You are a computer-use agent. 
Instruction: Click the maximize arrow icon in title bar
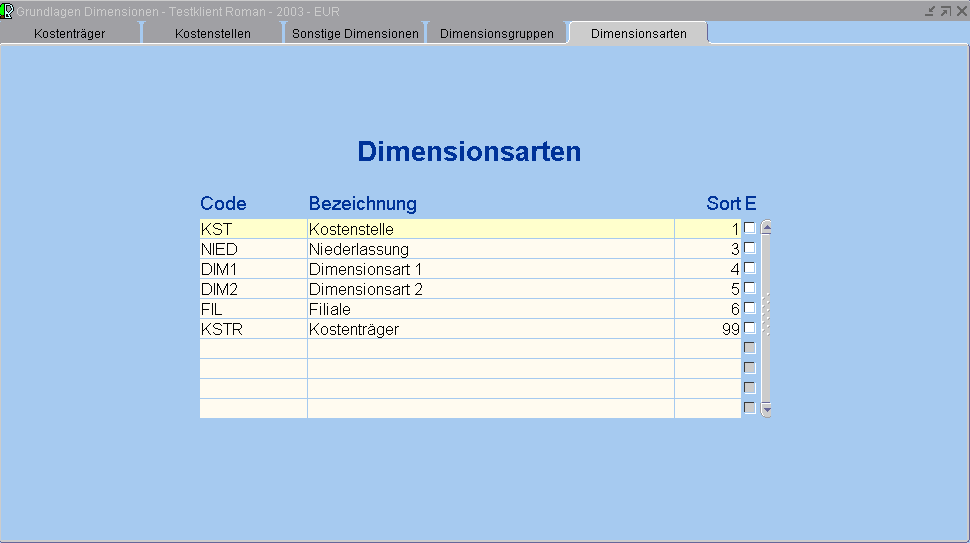click(945, 10)
